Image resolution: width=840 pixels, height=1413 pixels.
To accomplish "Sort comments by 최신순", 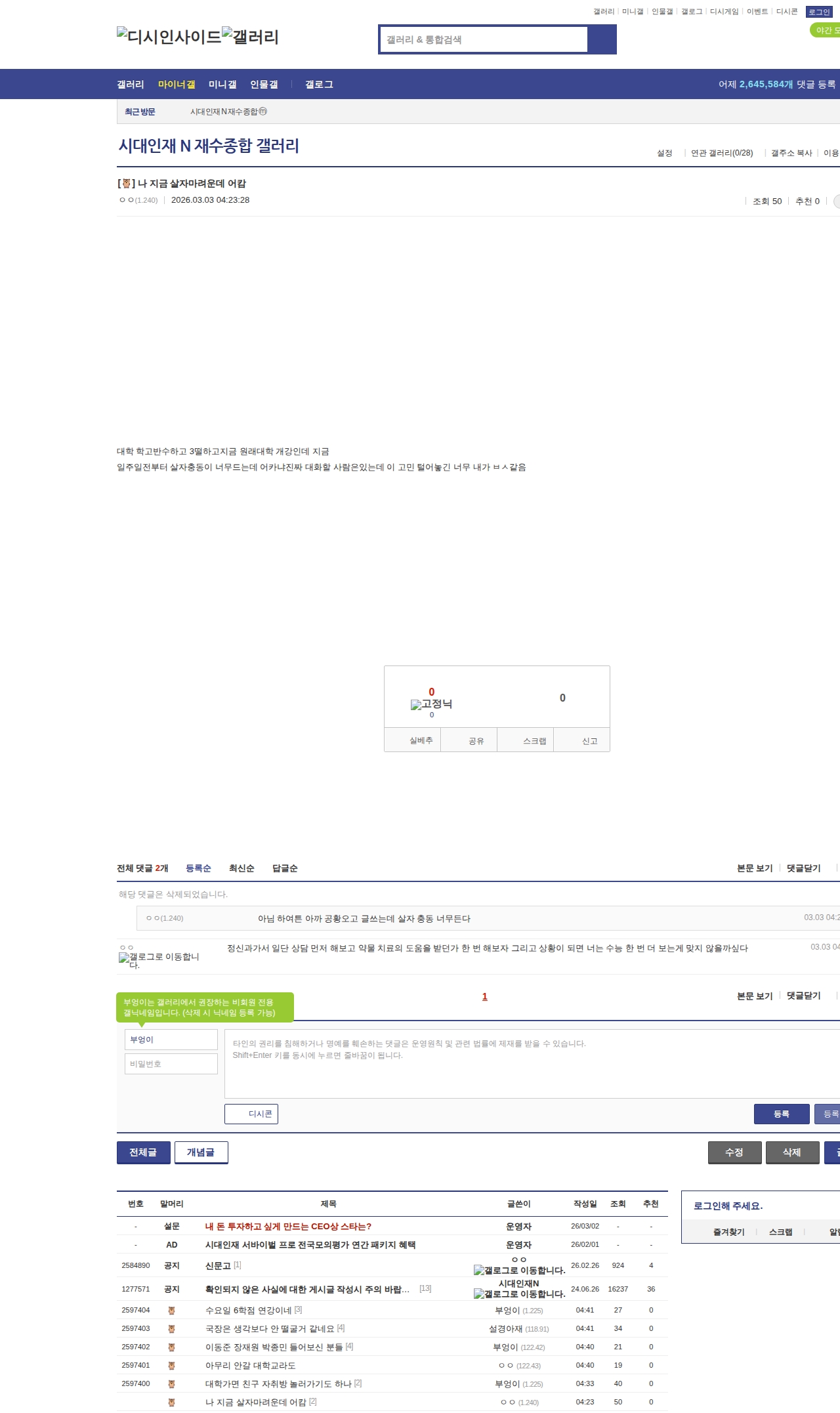I will point(241,868).
